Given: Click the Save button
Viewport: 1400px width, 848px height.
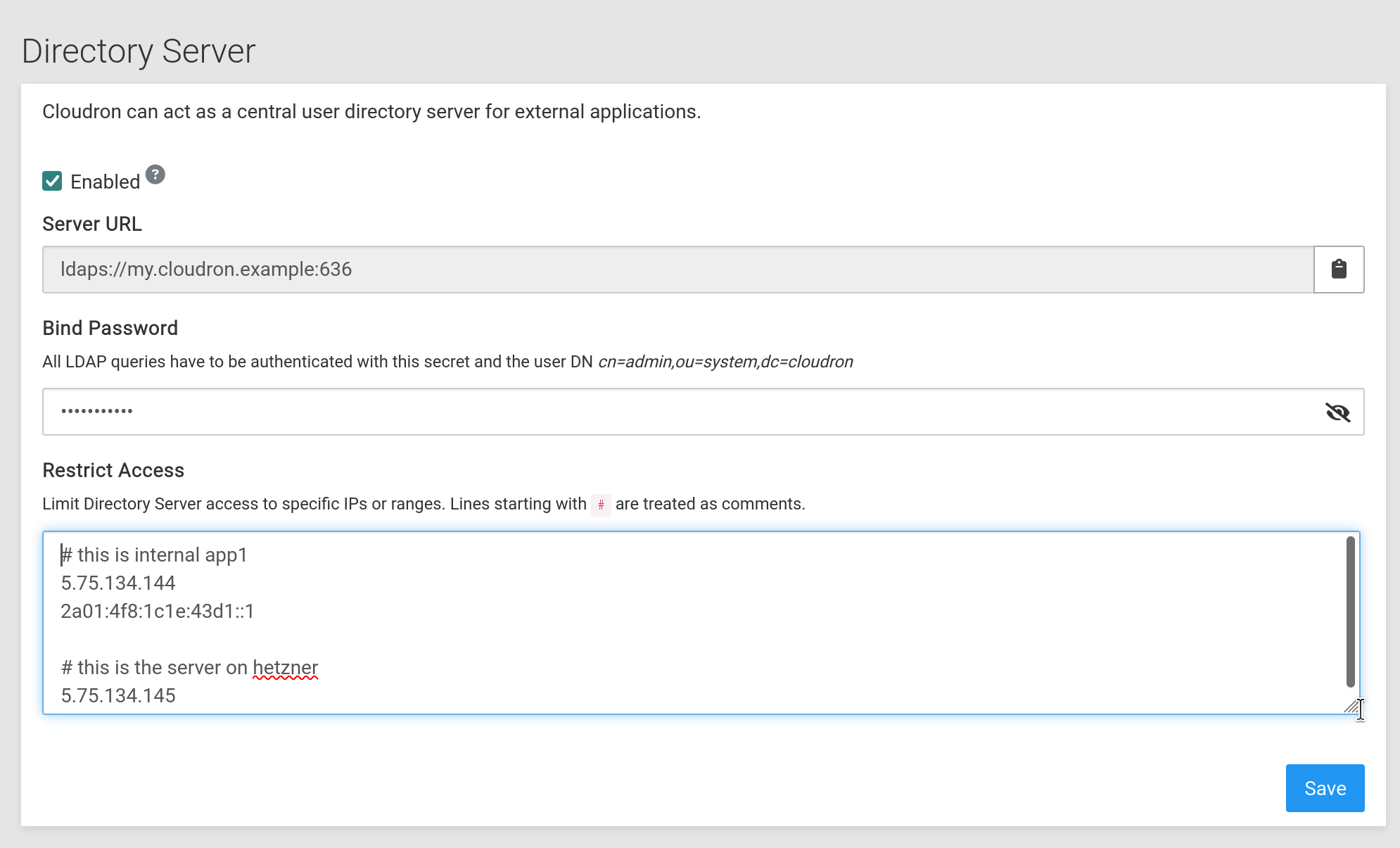Looking at the screenshot, I should click(x=1324, y=788).
